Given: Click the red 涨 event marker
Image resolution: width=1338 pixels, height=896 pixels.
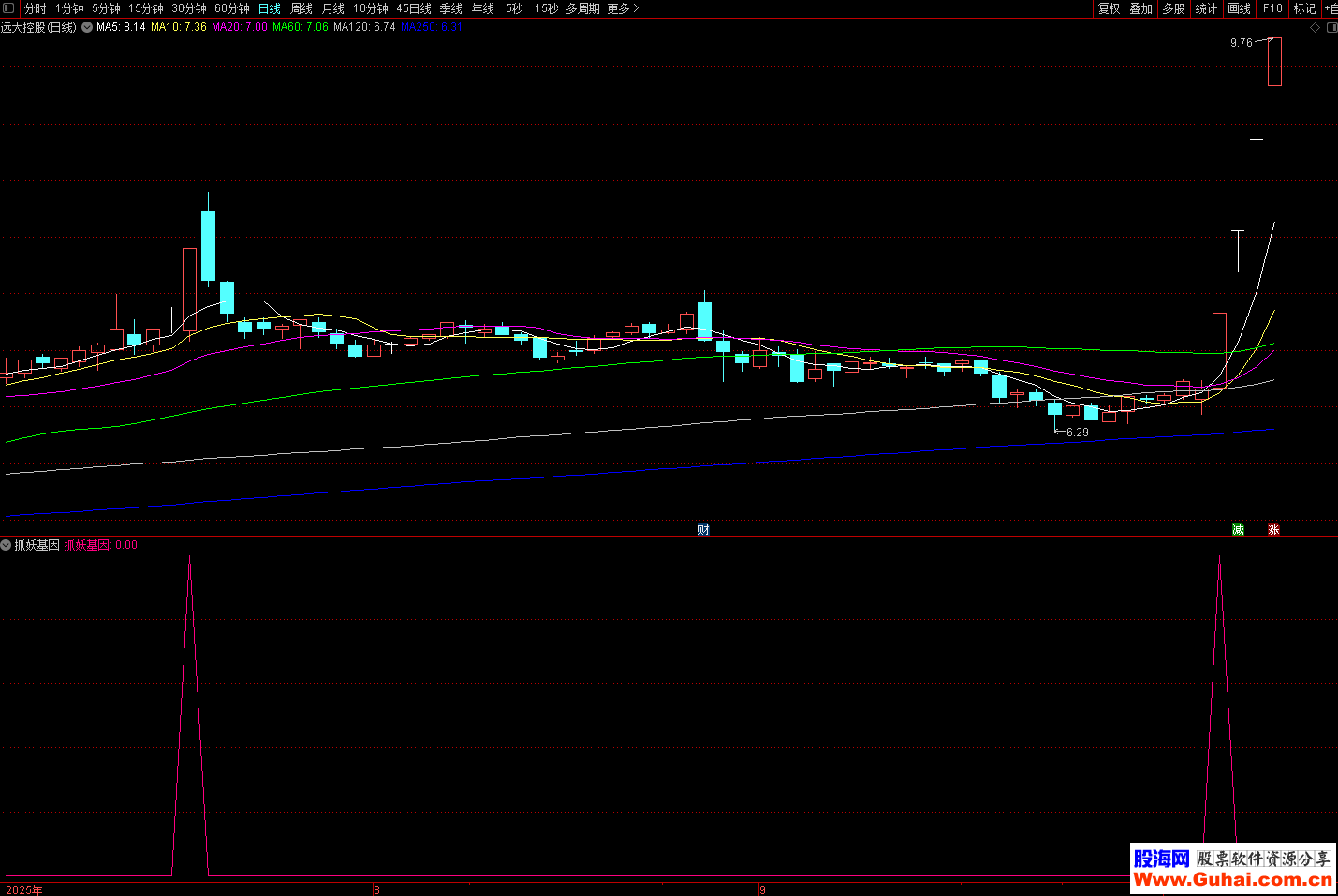Looking at the screenshot, I should (x=1273, y=530).
